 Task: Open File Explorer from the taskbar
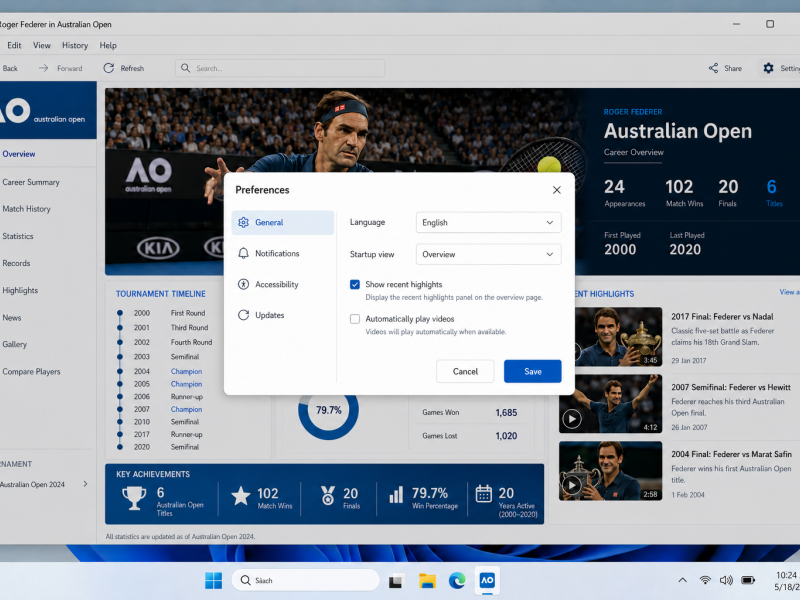(x=427, y=581)
